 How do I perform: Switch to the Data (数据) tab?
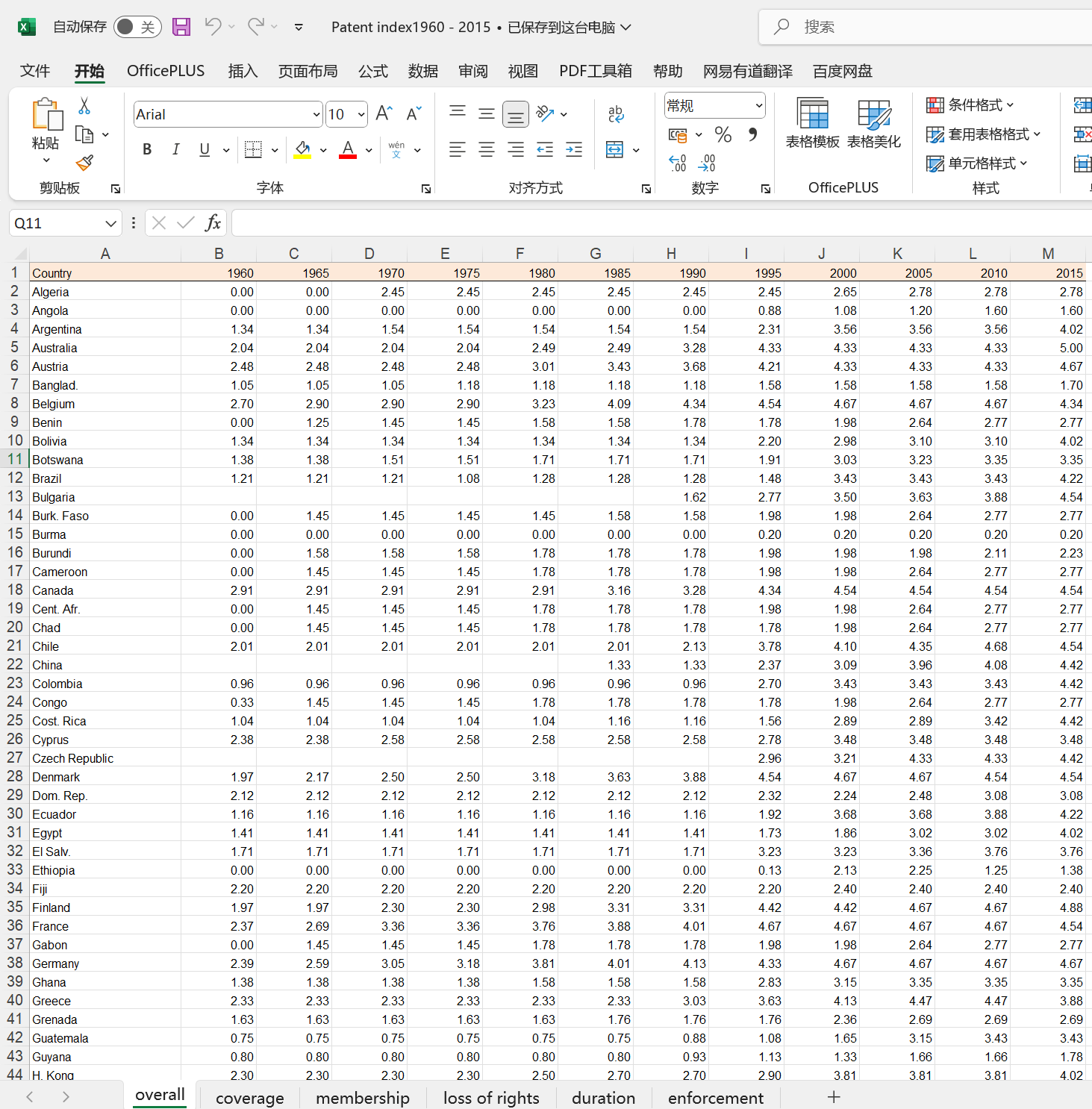[423, 71]
